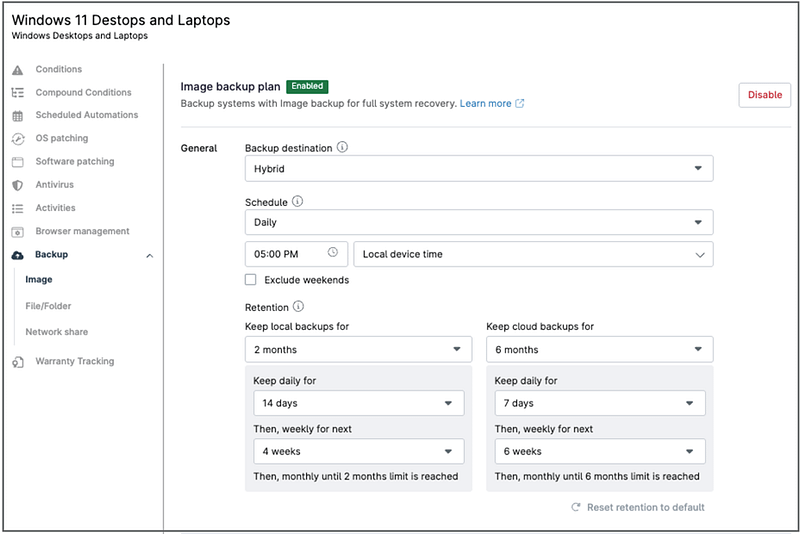
Task: Click the external link icon beside Learn more
Action: click(519, 104)
